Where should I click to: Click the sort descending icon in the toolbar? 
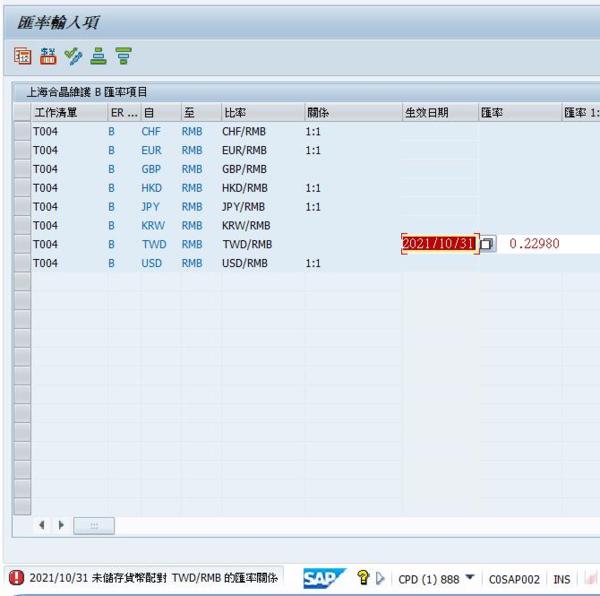(123, 57)
